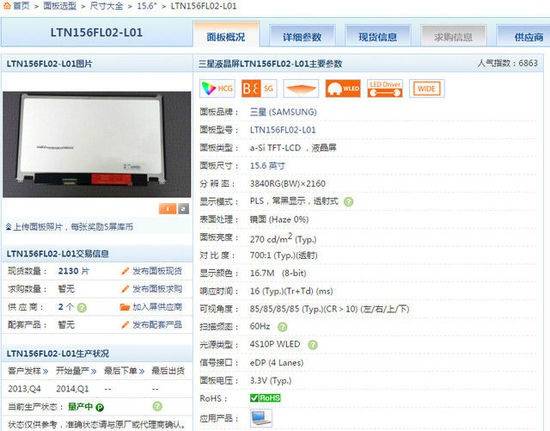This screenshot has height=431, width=550.
Task: Click the 三星 (SAMSUNG) brand value
Action: [283, 112]
